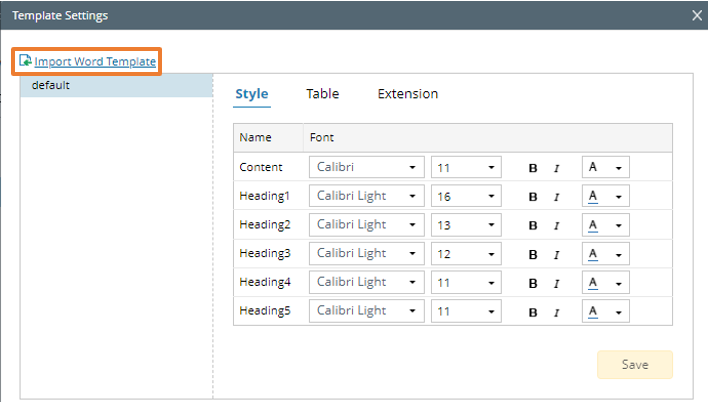Switch to the Extension tab
This screenshot has height=402, width=708.
[x=407, y=94]
